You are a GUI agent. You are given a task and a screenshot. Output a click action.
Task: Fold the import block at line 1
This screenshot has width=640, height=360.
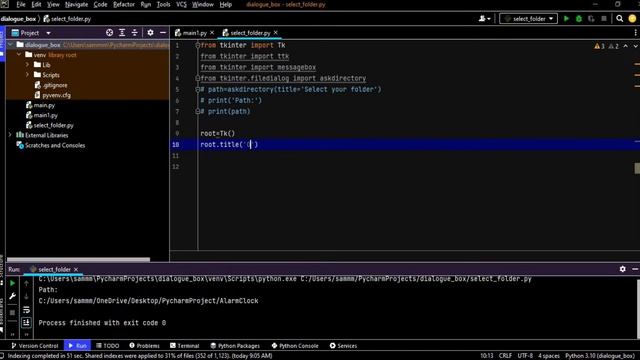(198, 45)
